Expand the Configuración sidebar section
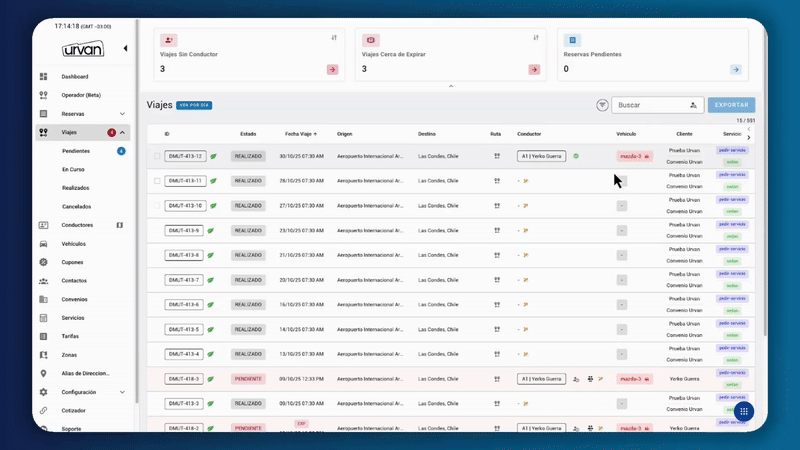The width and height of the screenshot is (800, 450). 122,392
